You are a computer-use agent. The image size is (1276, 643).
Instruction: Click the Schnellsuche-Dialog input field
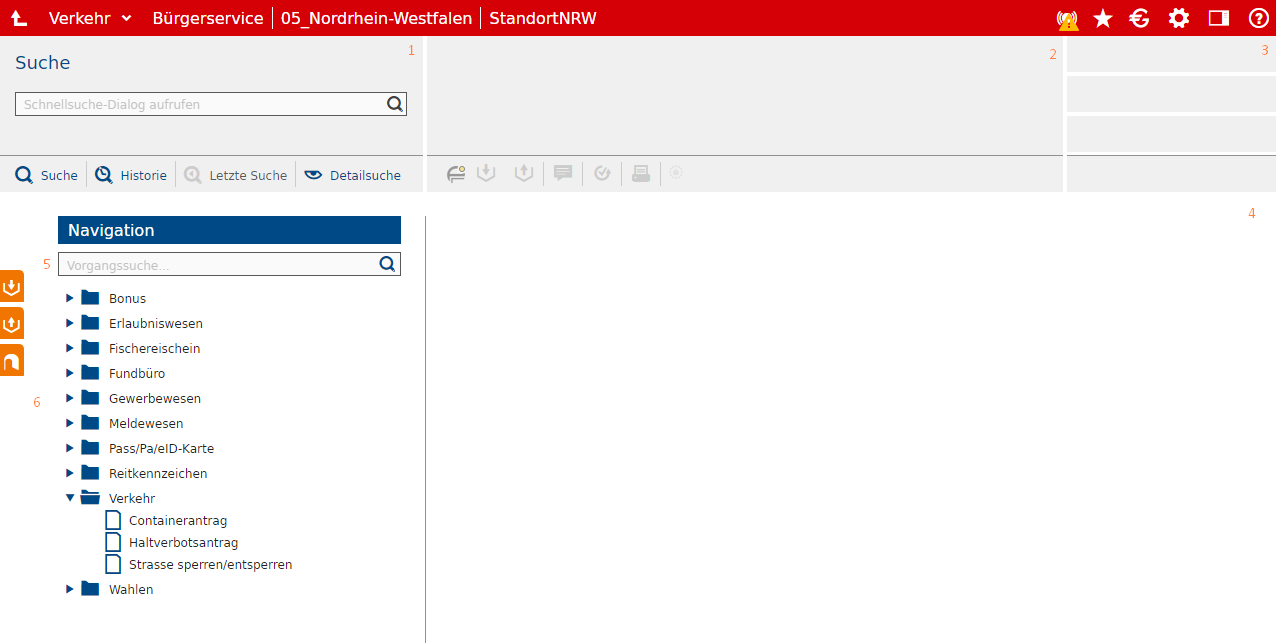[x=200, y=104]
